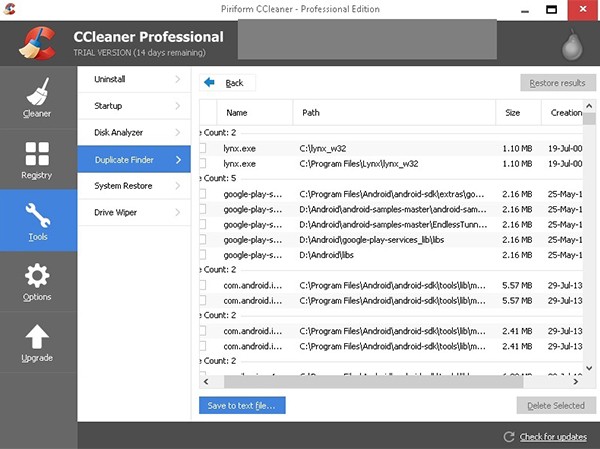
Task: Open the System Restore tool
Action: point(122,186)
